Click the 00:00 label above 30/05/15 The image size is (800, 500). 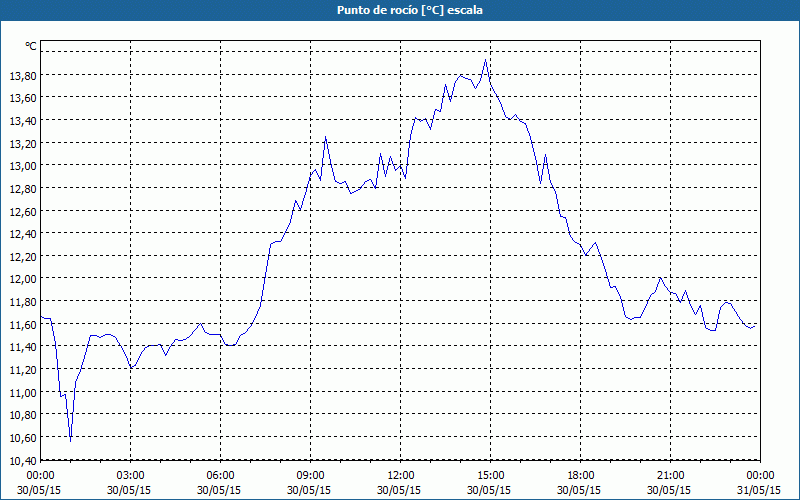click(40, 476)
